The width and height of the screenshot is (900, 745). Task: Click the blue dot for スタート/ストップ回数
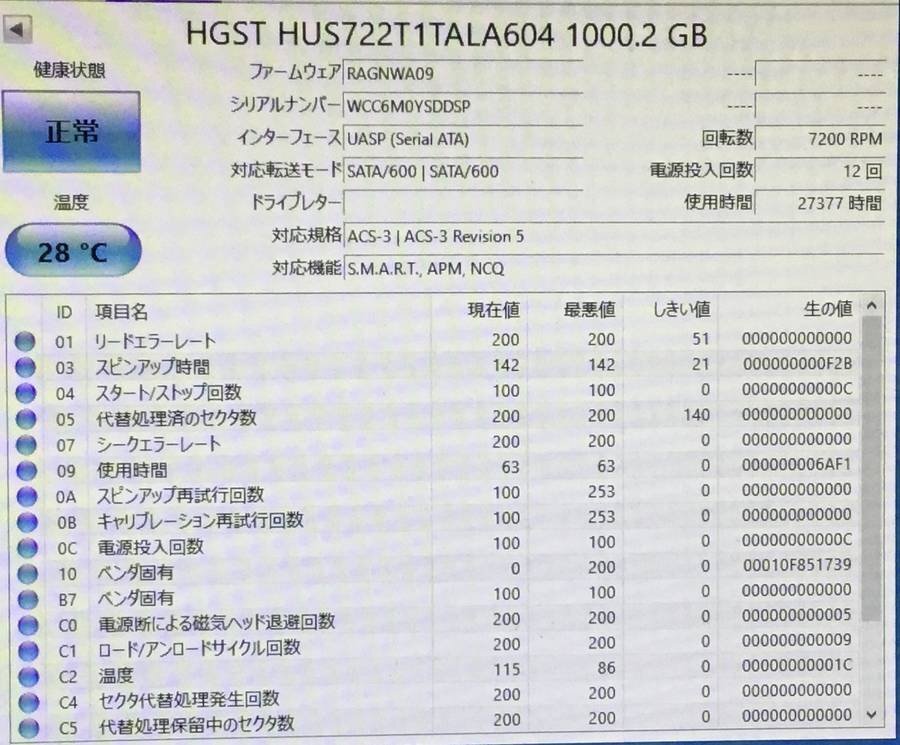point(26,393)
